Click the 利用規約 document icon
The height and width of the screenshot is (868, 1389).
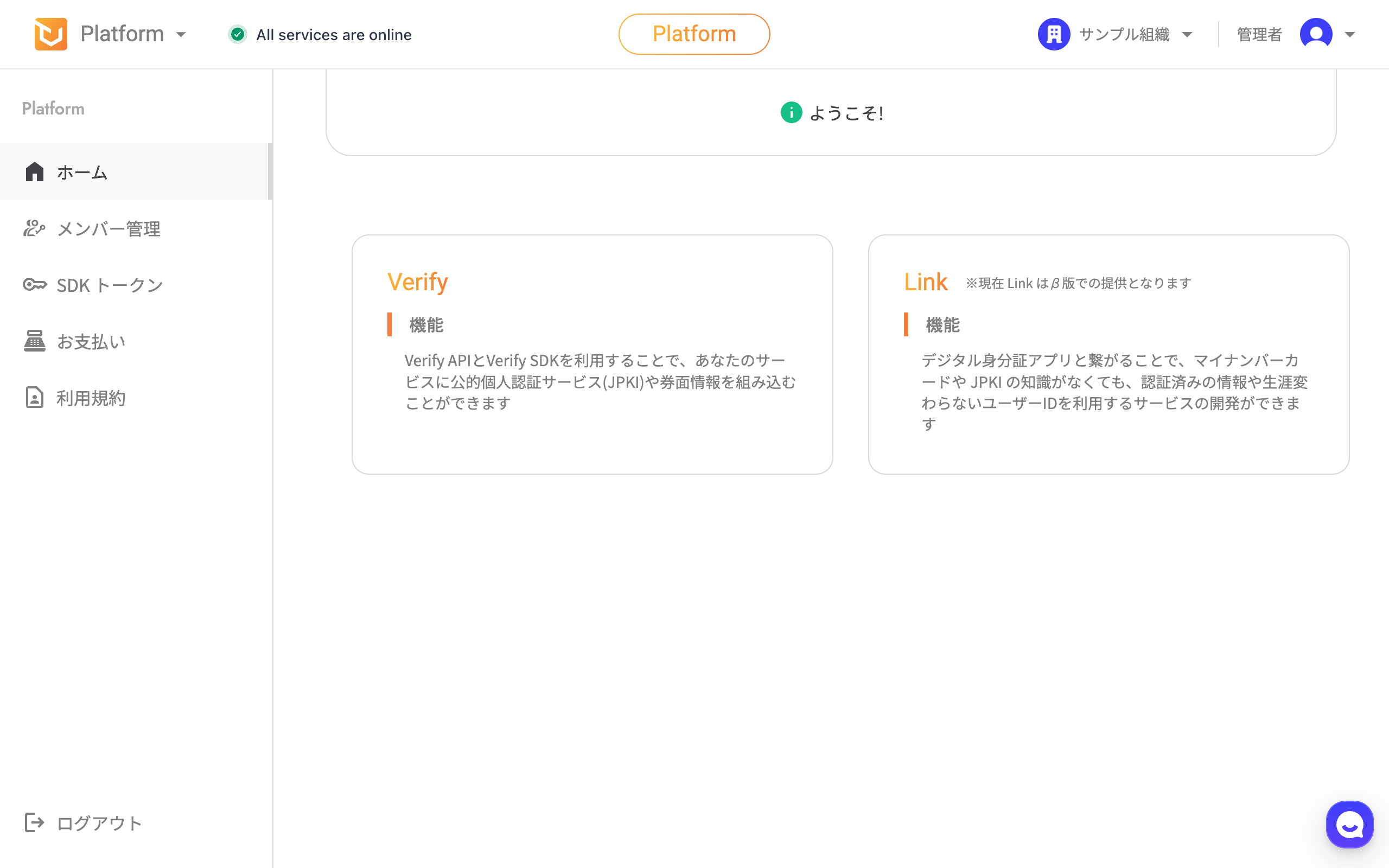click(x=34, y=397)
